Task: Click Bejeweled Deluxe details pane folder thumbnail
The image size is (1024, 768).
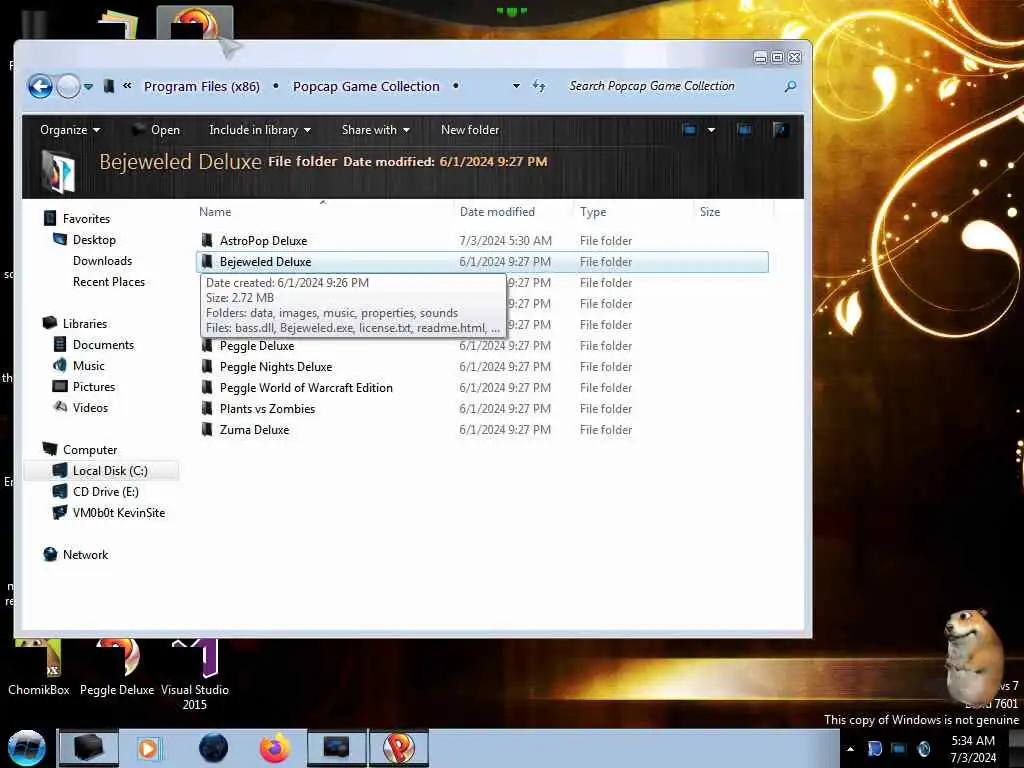Action: click(x=57, y=172)
